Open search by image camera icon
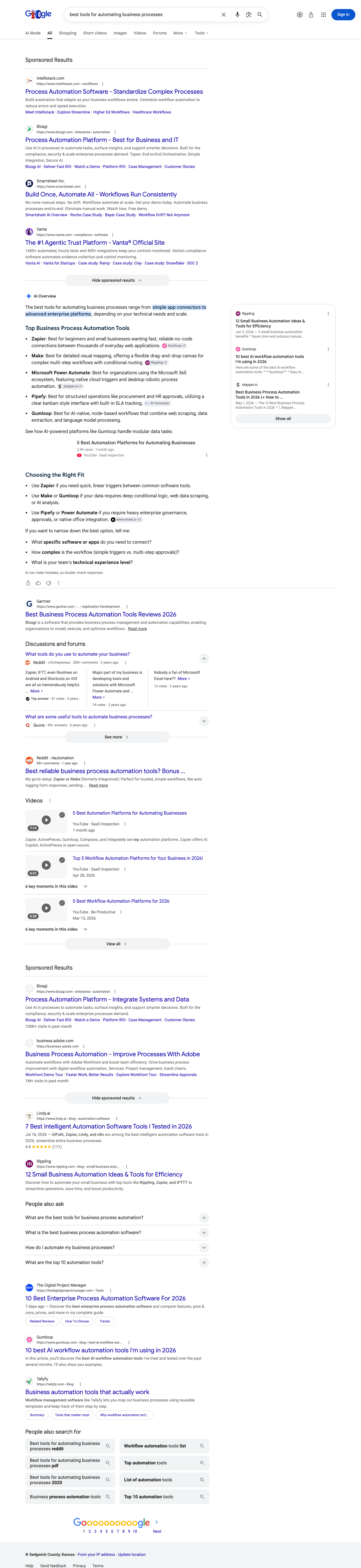This screenshot has height=1568, width=361. tap(248, 15)
